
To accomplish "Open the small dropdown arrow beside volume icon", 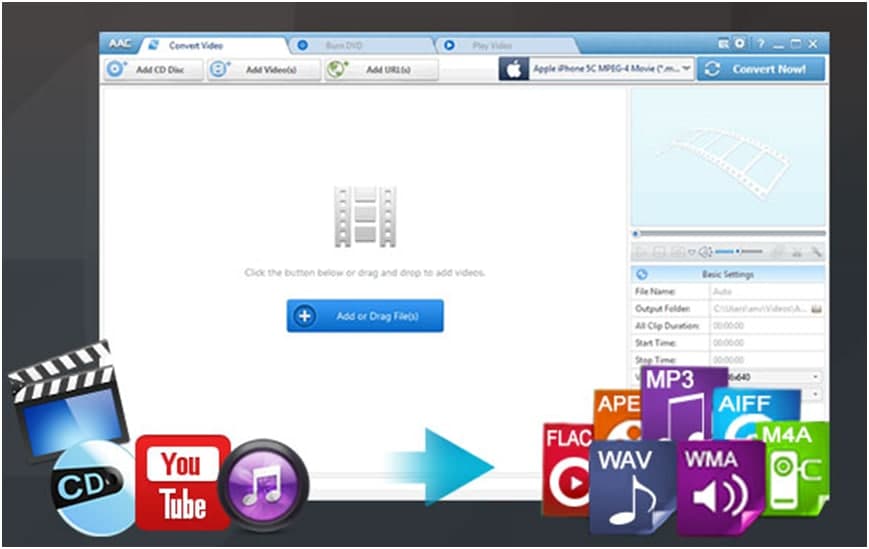I will pyautogui.click(x=691, y=253).
